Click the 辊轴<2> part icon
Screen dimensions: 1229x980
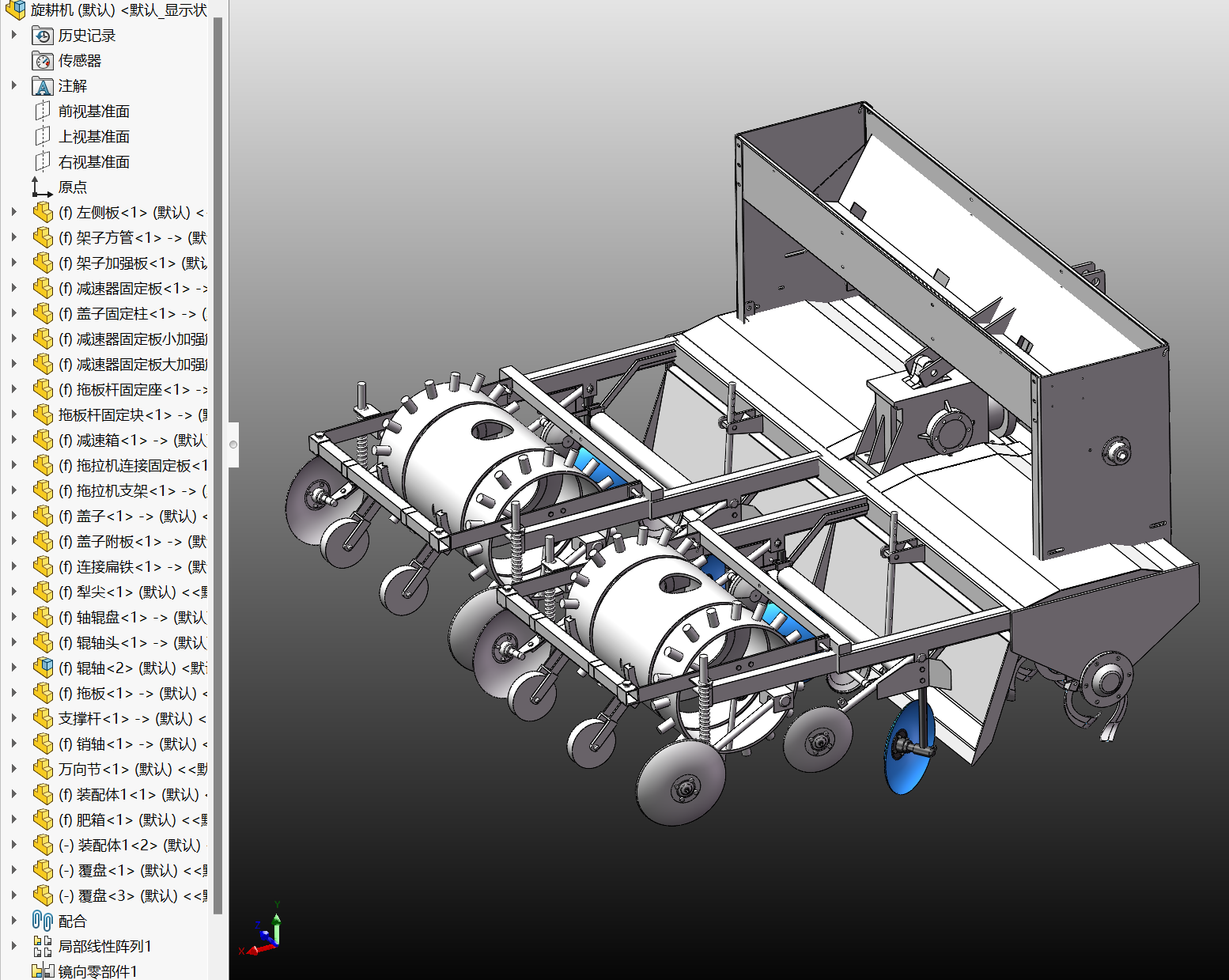tap(43, 668)
